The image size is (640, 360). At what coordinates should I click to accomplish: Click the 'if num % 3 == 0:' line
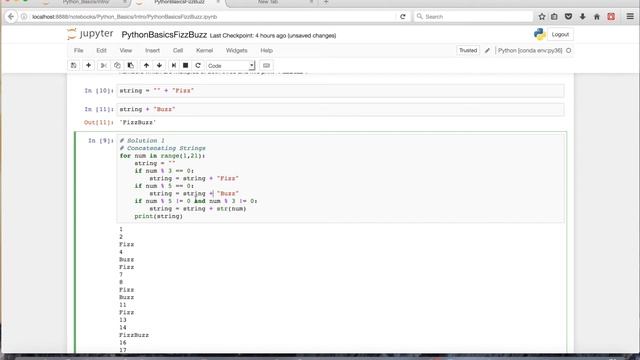point(164,171)
